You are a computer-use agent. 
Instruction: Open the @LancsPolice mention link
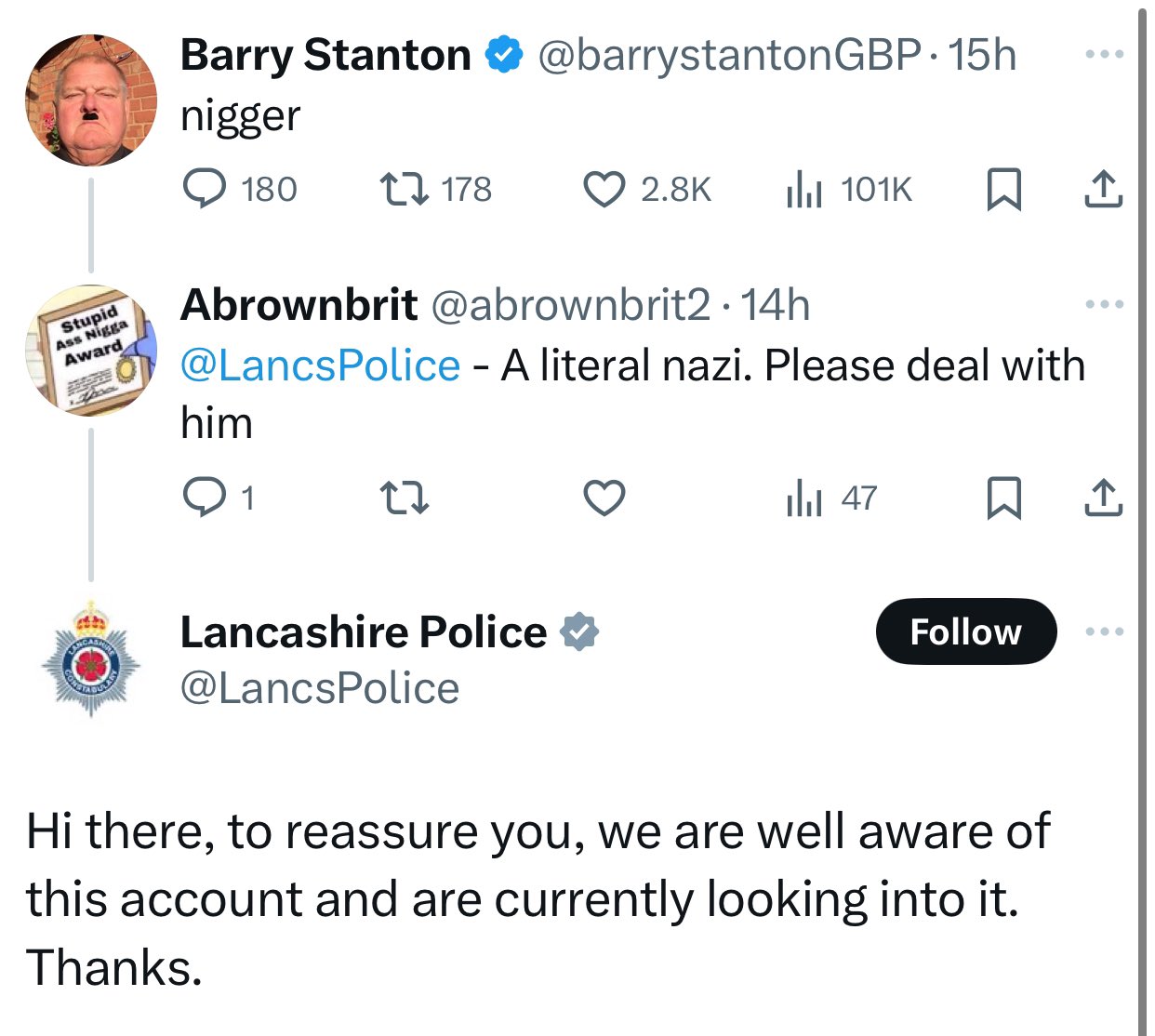[320, 365]
